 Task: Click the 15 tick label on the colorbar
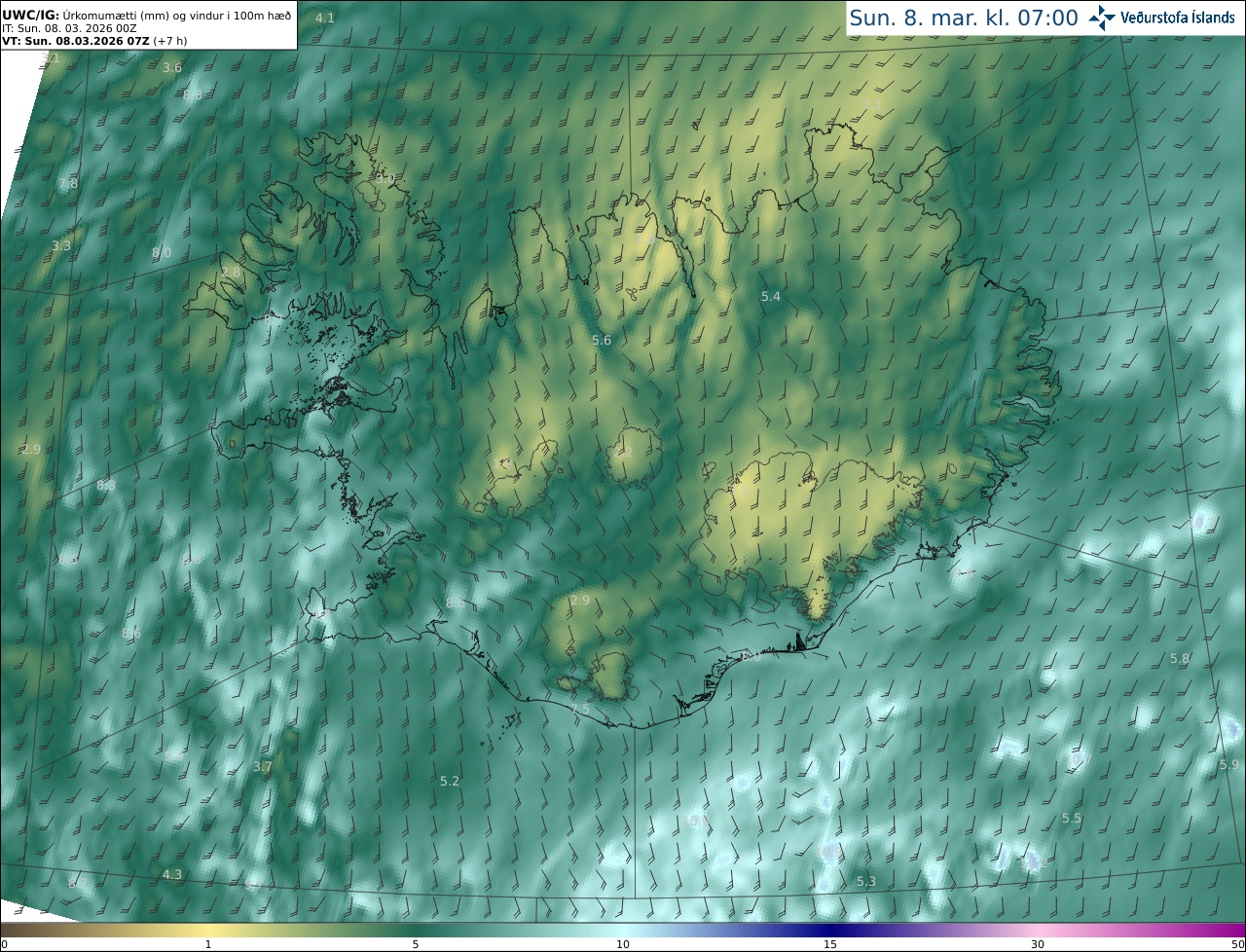tap(830, 944)
